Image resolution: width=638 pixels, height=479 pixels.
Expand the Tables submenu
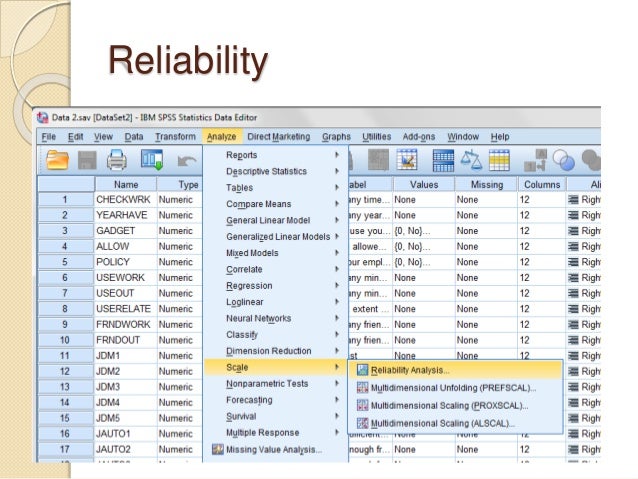tap(276, 188)
